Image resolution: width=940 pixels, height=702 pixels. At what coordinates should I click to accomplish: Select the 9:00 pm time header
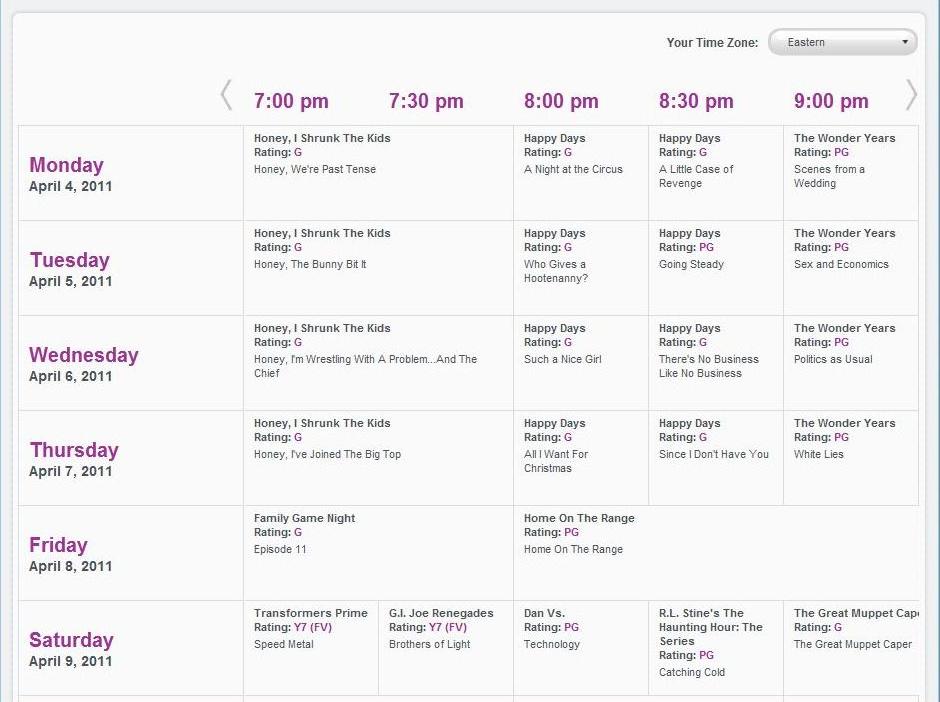[831, 101]
